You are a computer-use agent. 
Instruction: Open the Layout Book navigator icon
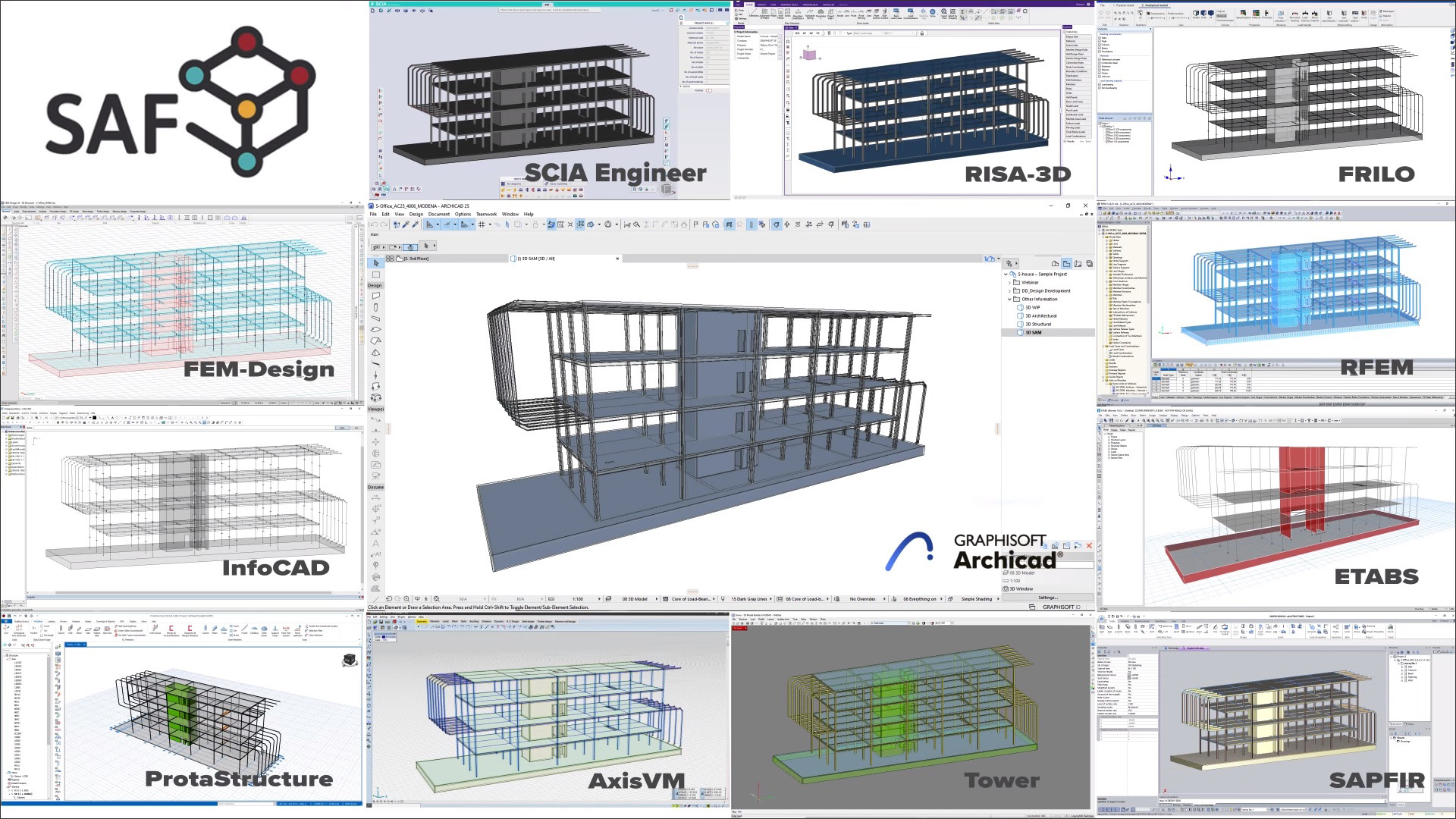pos(1078,264)
